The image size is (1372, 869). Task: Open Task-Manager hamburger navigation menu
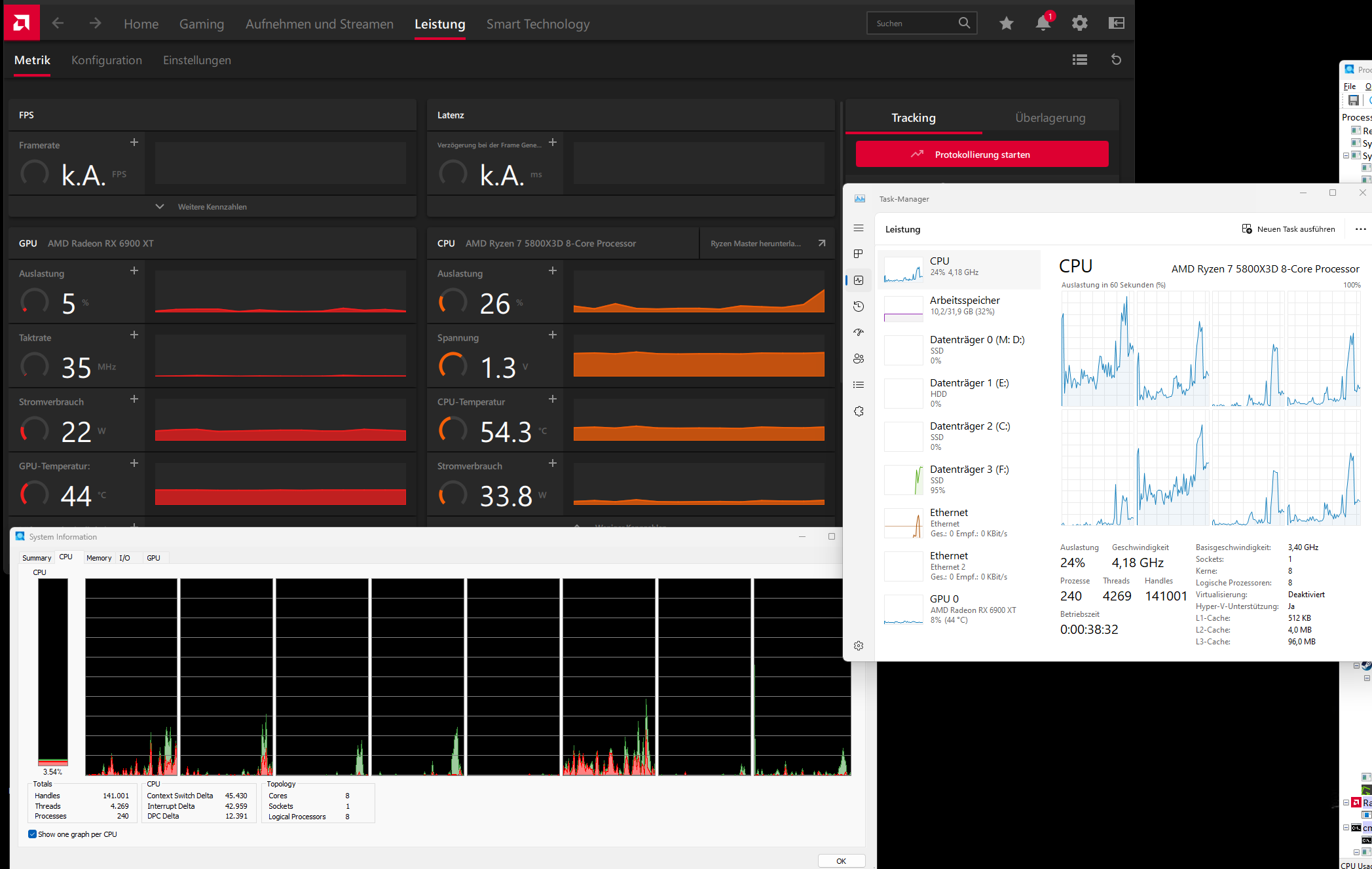tap(859, 228)
